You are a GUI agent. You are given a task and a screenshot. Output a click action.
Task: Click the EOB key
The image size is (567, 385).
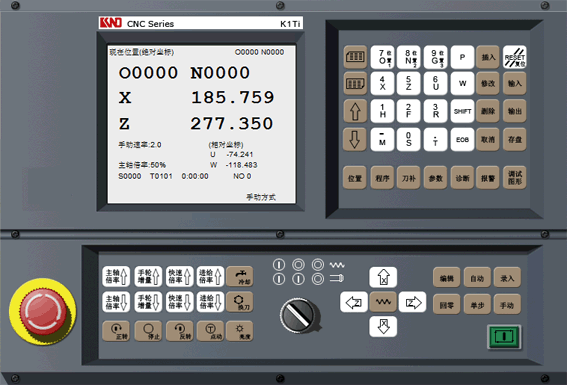pyautogui.click(x=462, y=140)
